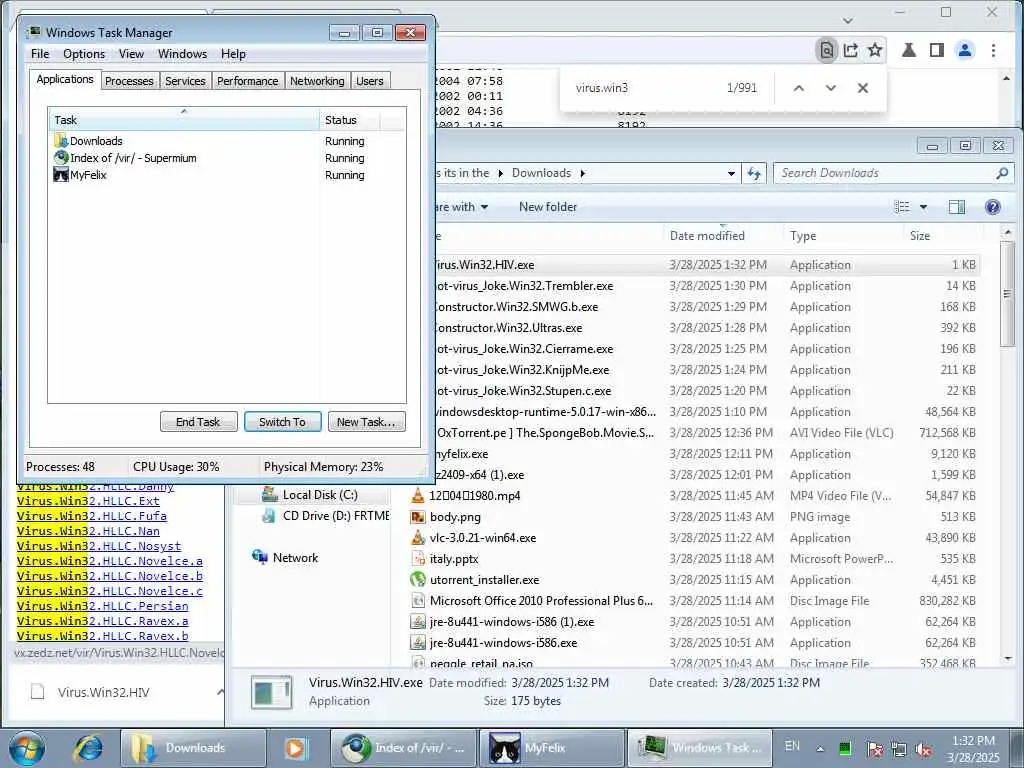Toggle the browser side panel icon
The image size is (1024, 768).
pyautogui.click(x=936, y=50)
